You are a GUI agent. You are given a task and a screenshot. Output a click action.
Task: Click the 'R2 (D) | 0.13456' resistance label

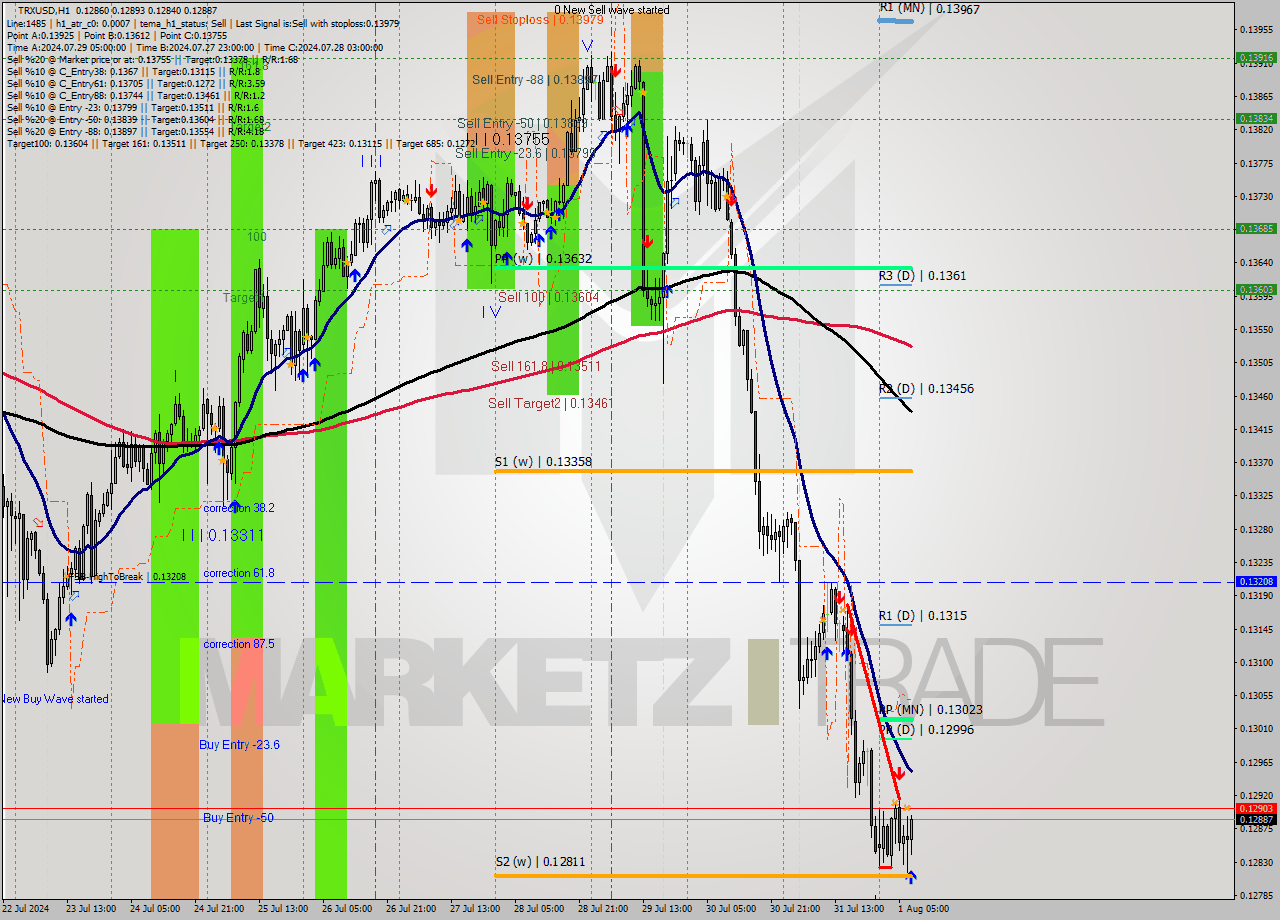(x=926, y=388)
